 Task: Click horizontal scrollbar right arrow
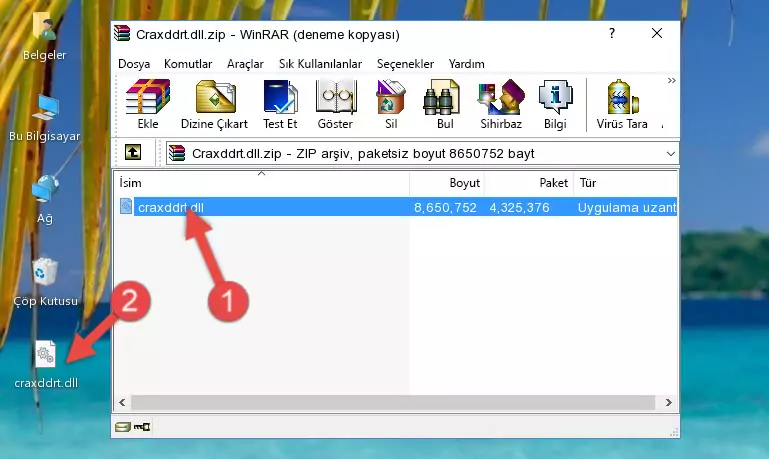tap(668, 402)
